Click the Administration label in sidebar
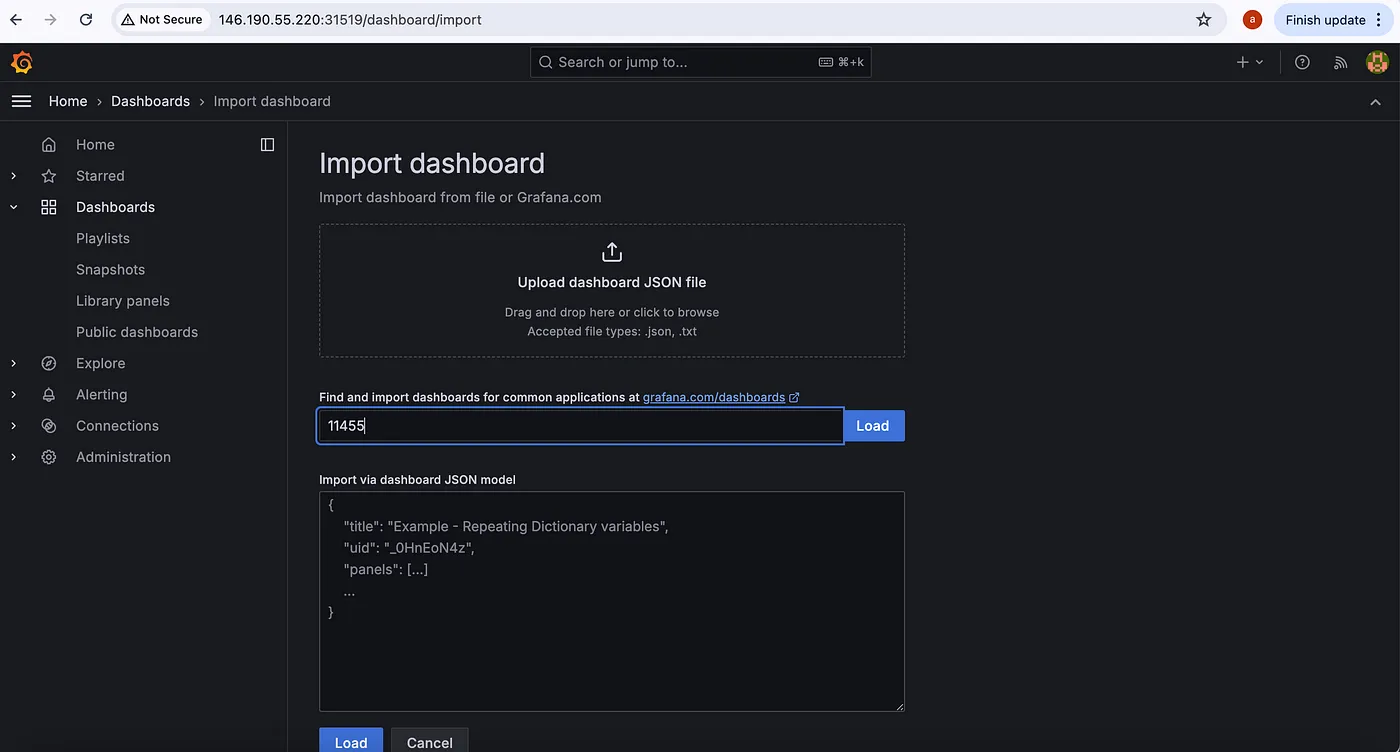This screenshot has width=1400, height=752. [123, 457]
